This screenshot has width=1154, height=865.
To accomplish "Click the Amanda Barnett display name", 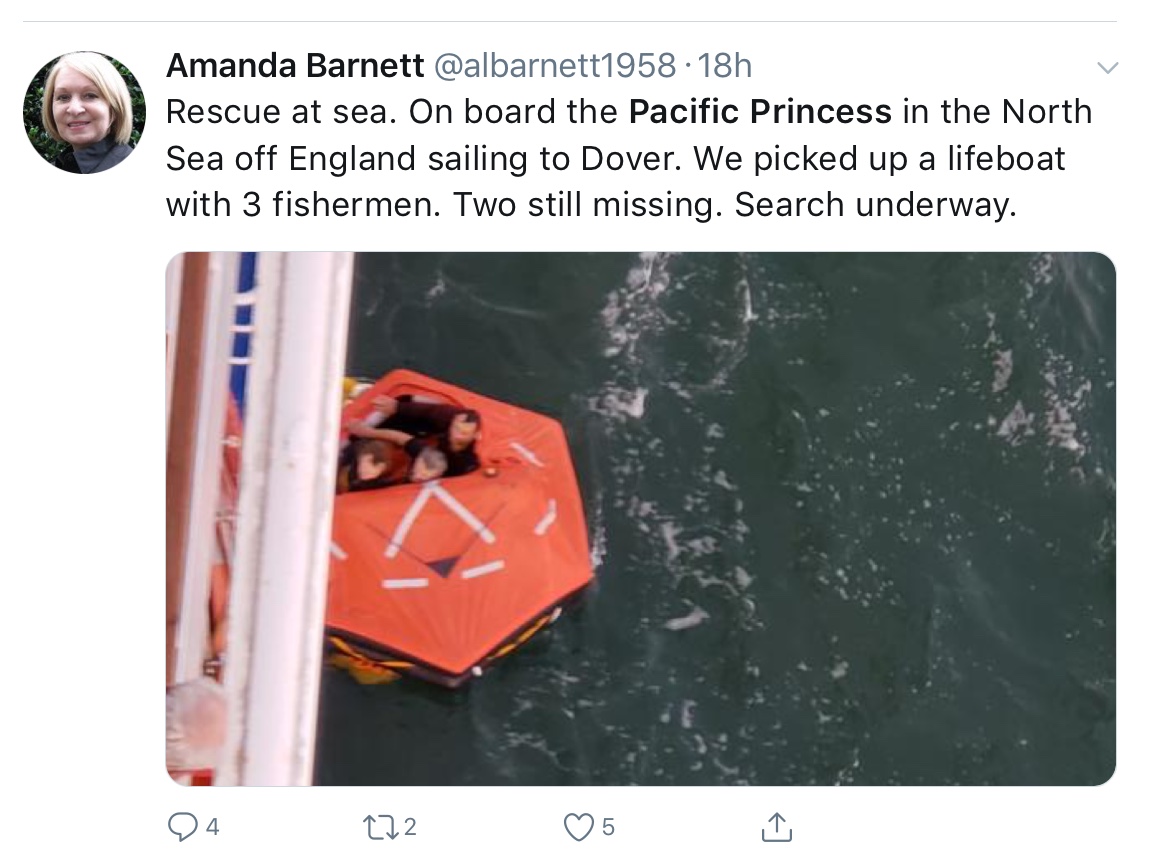I will click(295, 66).
